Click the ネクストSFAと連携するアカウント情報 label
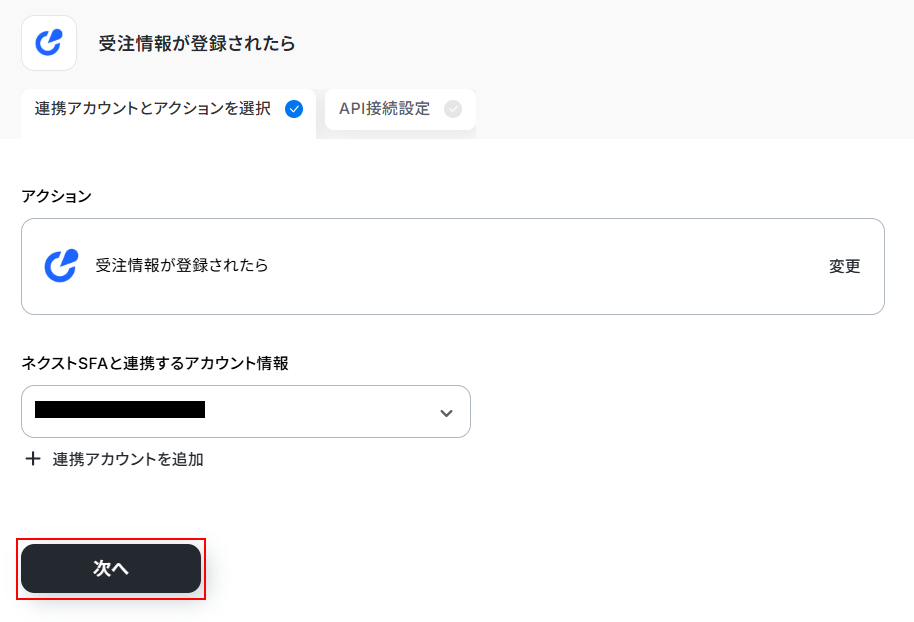This screenshot has width=914, height=622. (155, 364)
